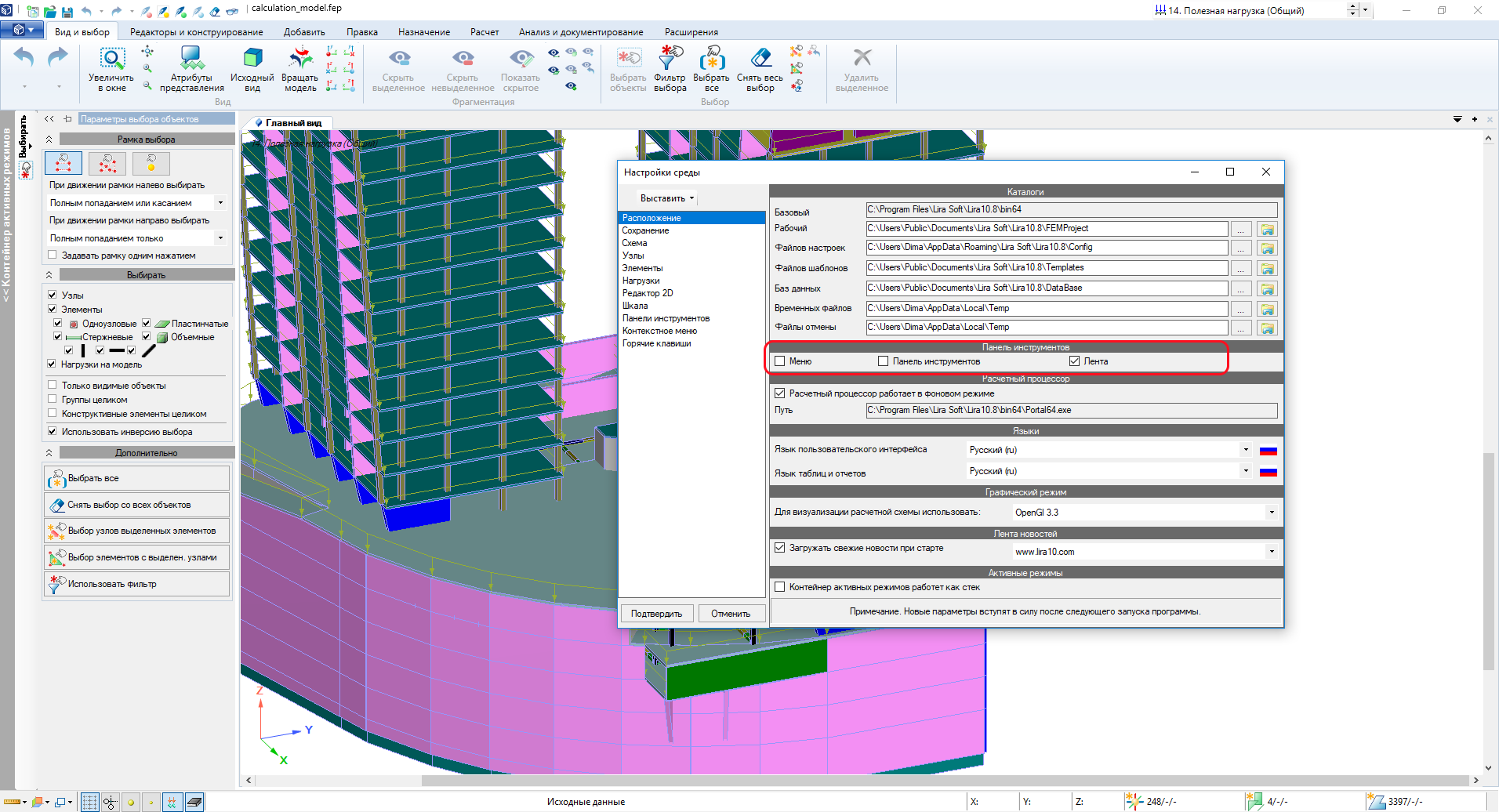The image size is (1499, 812).
Task: Open the OpenGl 3.3 visualization dropdown
Action: pyautogui.click(x=1271, y=513)
